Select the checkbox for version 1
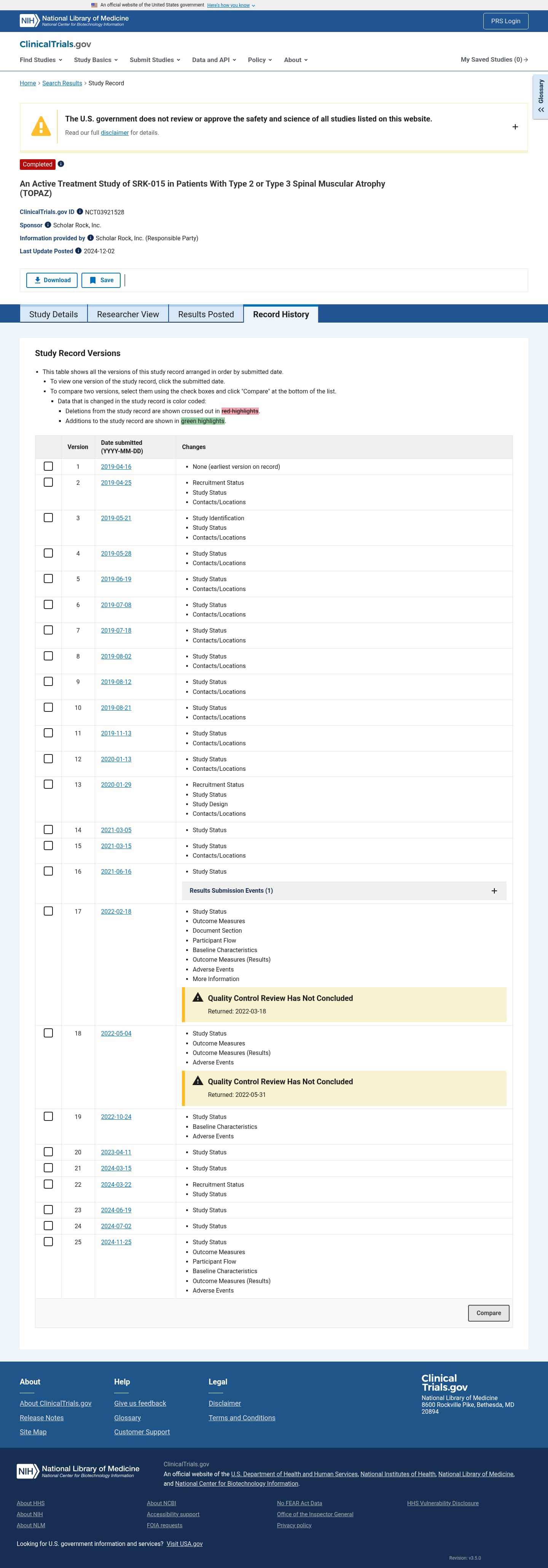 click(48, 466)
